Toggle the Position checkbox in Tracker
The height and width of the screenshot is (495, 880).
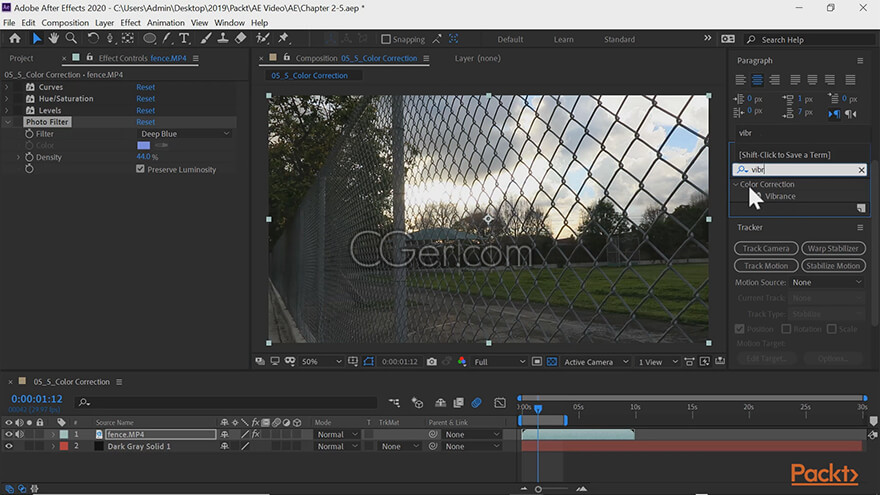740,329
